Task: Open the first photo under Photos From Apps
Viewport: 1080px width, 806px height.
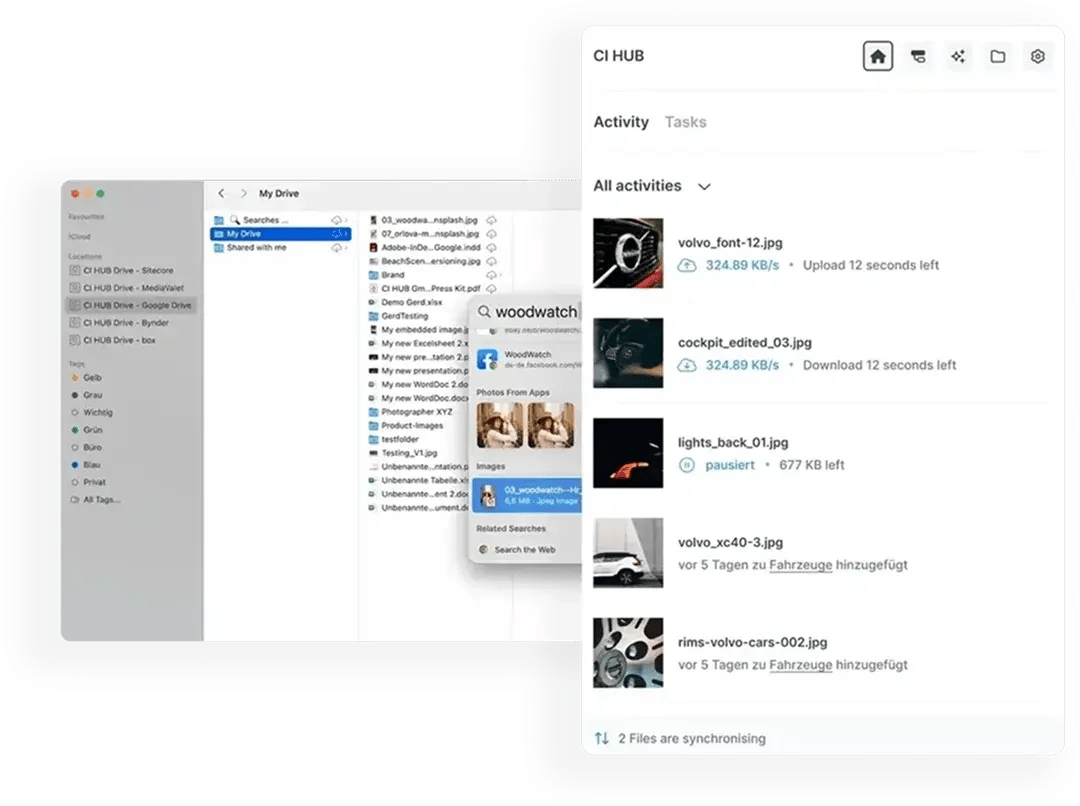Action: click(499, 426)
